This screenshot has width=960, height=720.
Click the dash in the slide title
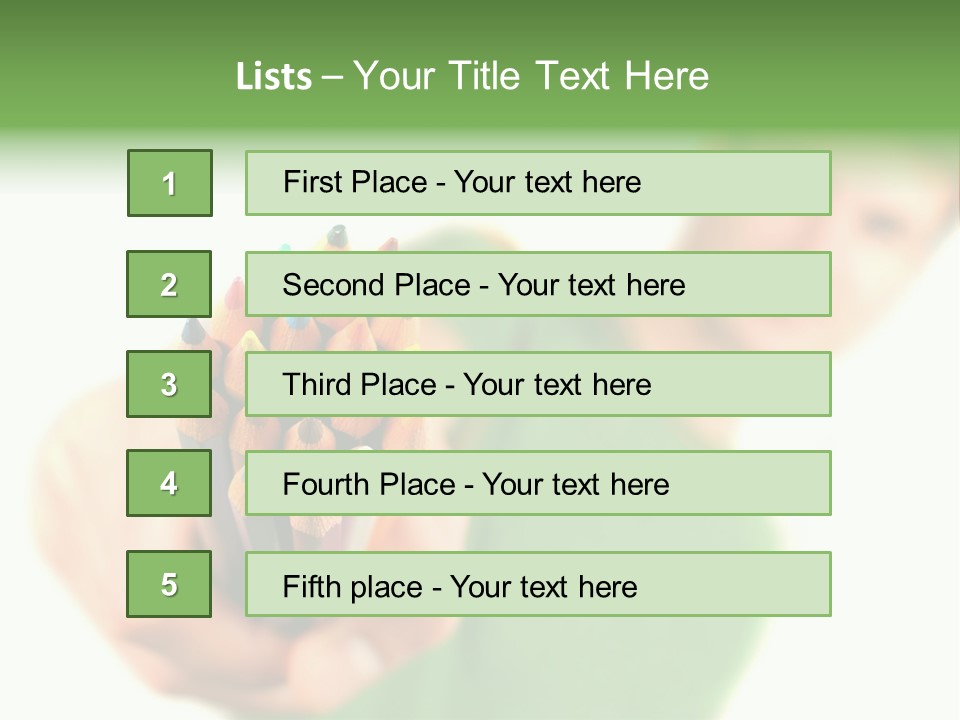click(333, 77)
